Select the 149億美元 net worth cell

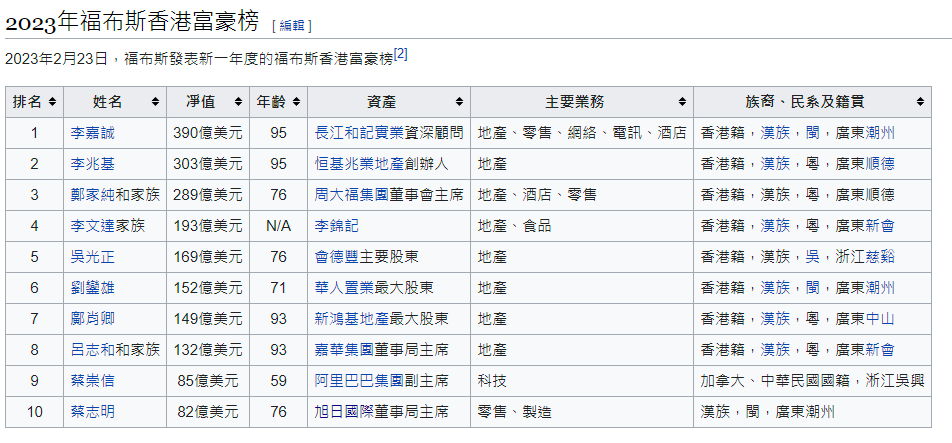point(208,319)
